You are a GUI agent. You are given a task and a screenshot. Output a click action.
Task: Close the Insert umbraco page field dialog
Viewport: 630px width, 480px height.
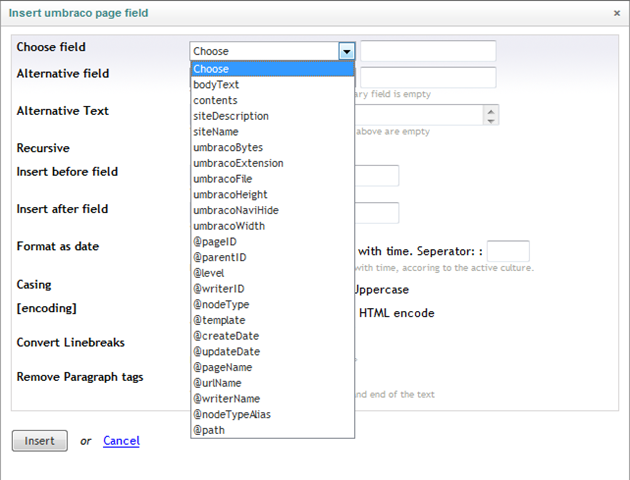point(617,13)
